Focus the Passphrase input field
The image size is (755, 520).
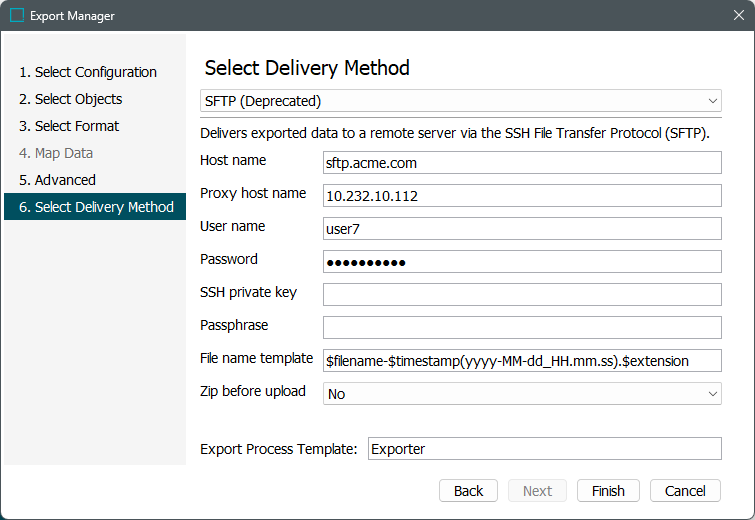[x=521, y=327]
